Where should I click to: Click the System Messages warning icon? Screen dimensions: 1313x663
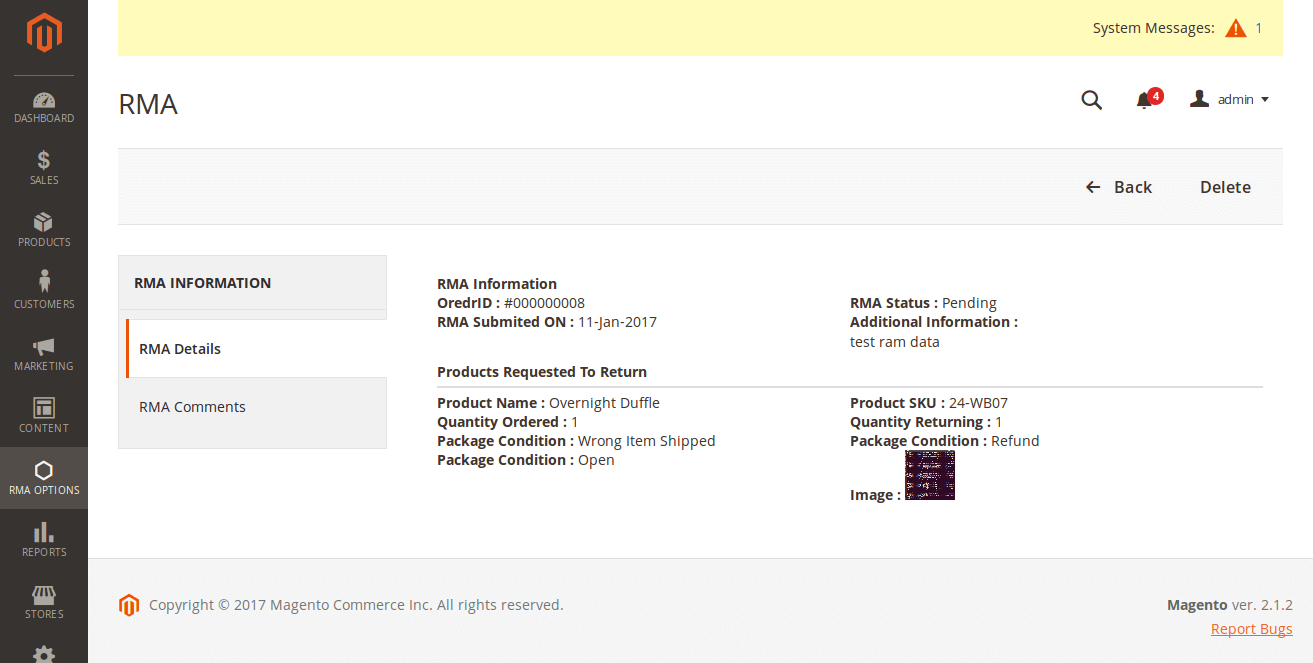click(1236, 28)
